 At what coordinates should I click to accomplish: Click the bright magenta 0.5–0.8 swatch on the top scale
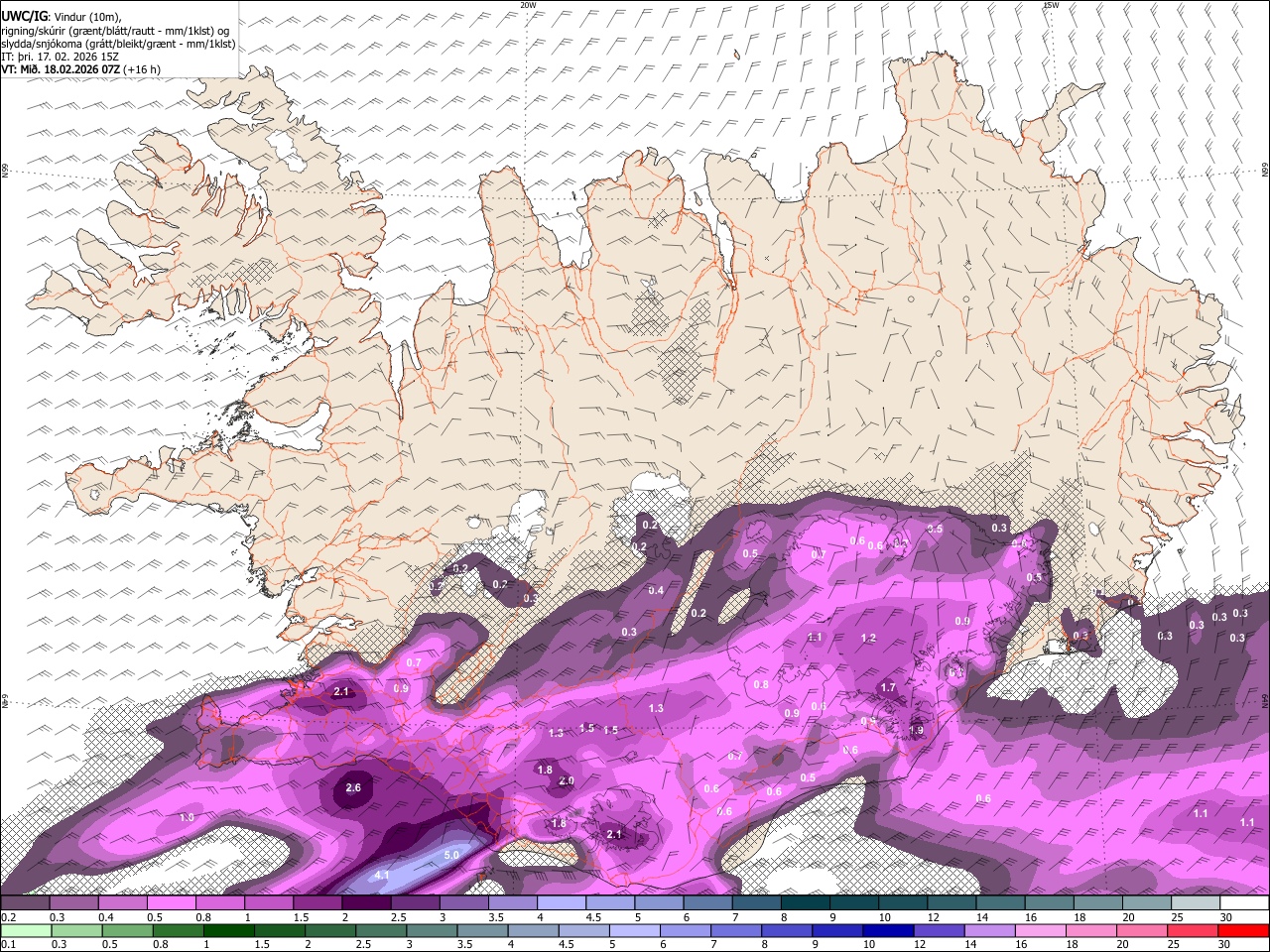coord(172,903)
